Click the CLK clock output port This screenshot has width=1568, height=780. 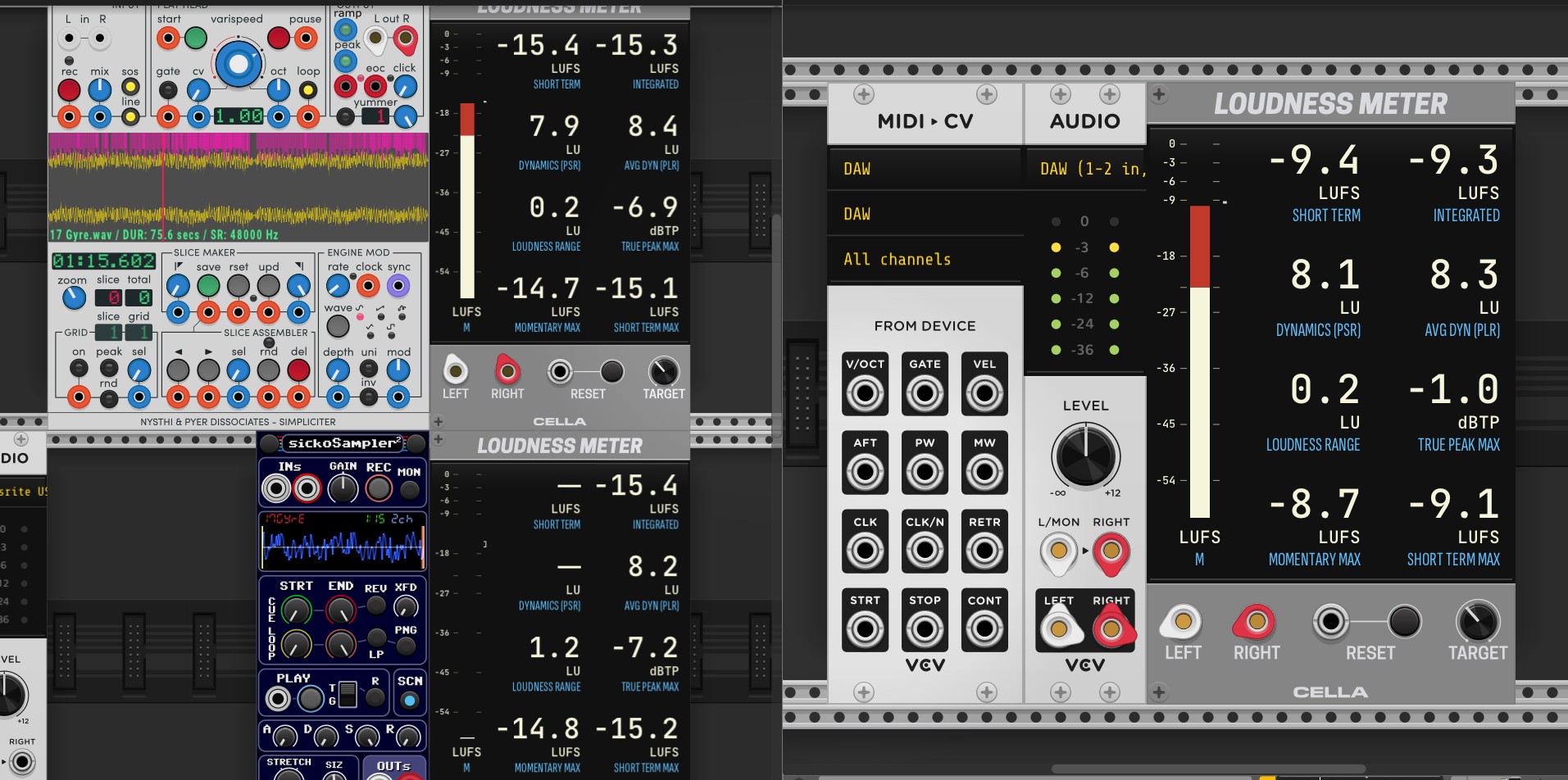tap(865, 551)
